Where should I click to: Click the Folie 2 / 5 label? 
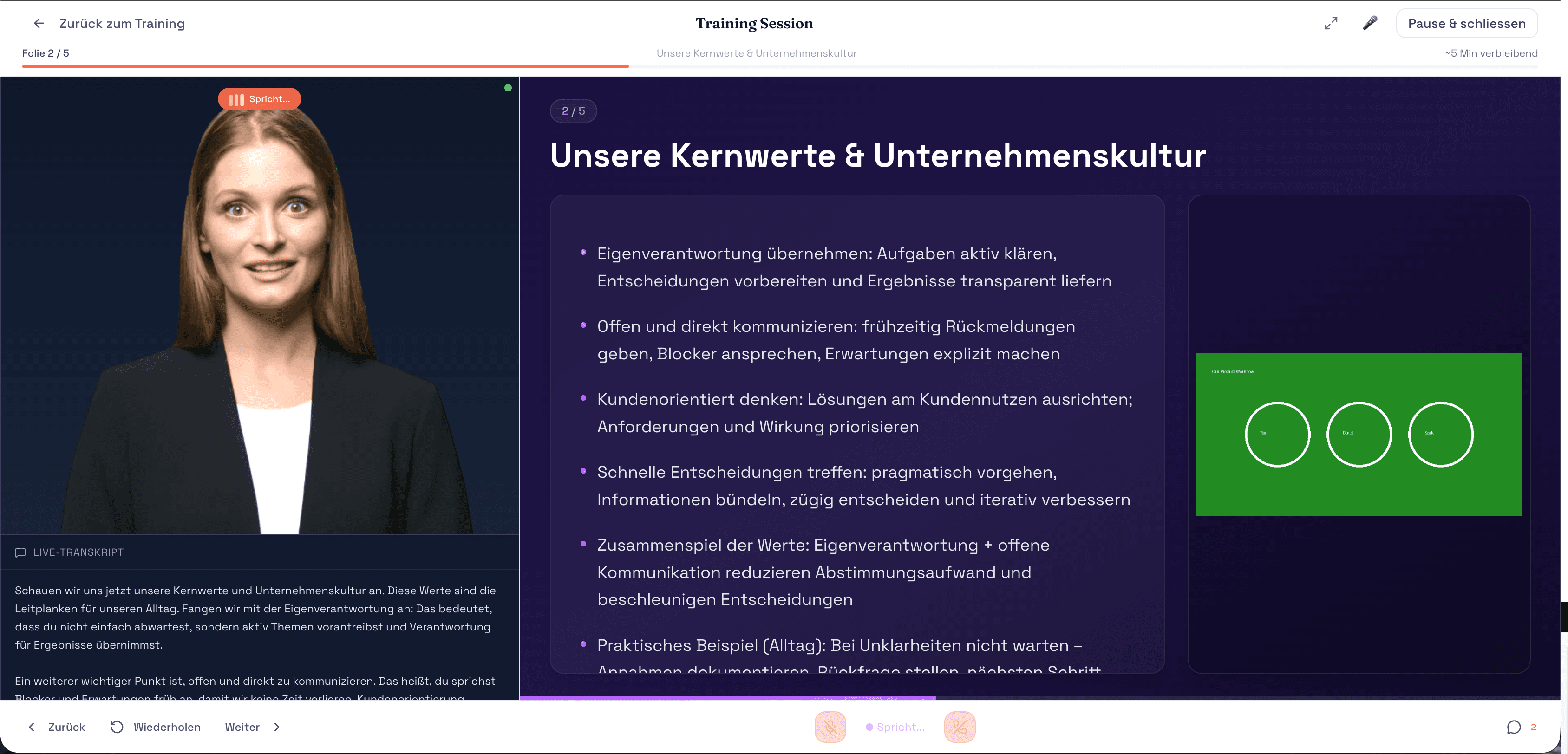point(46,53)
